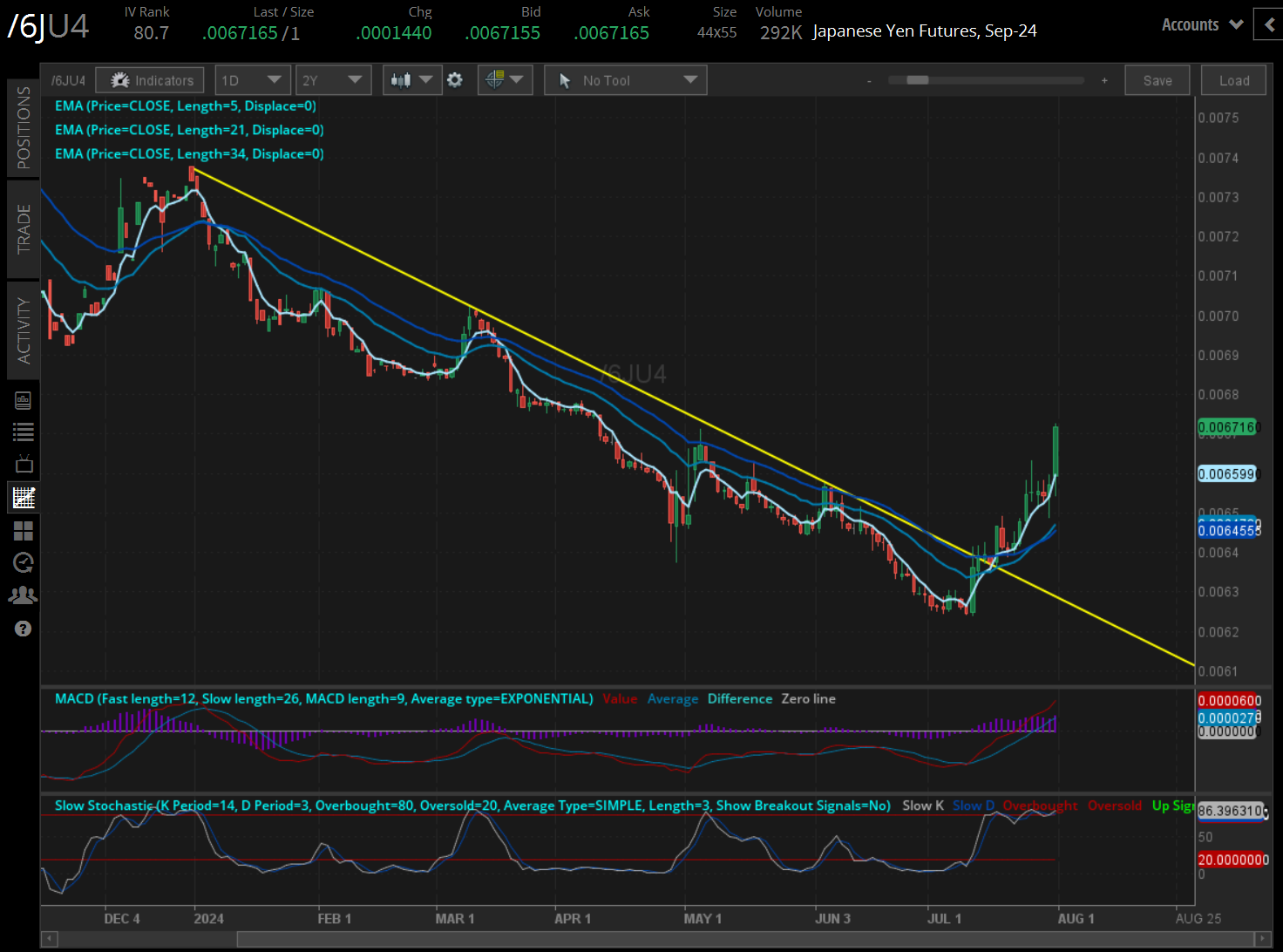Click the horizontal scrollbar below the chart
Viewport: 1283px width, 952px height.
[654, 939]
